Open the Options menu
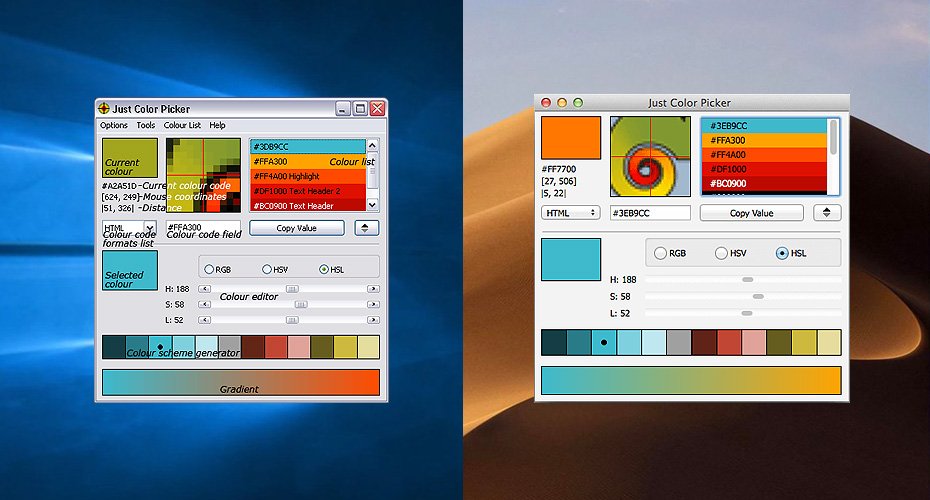The image size is (930, 500). (114, 125)
